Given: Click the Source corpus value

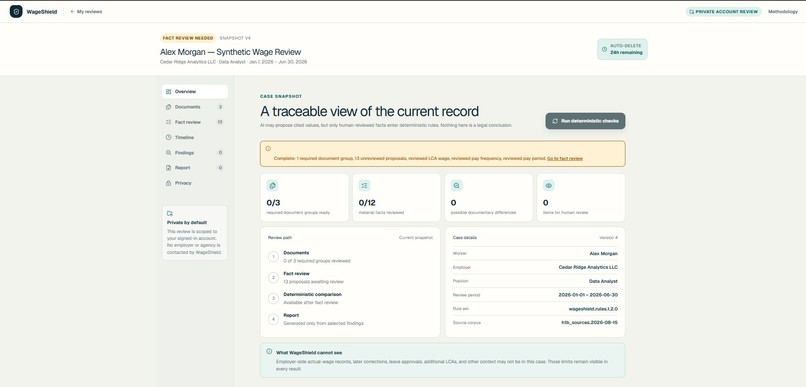Looking at the screenshot, I should tap(590, 323).
